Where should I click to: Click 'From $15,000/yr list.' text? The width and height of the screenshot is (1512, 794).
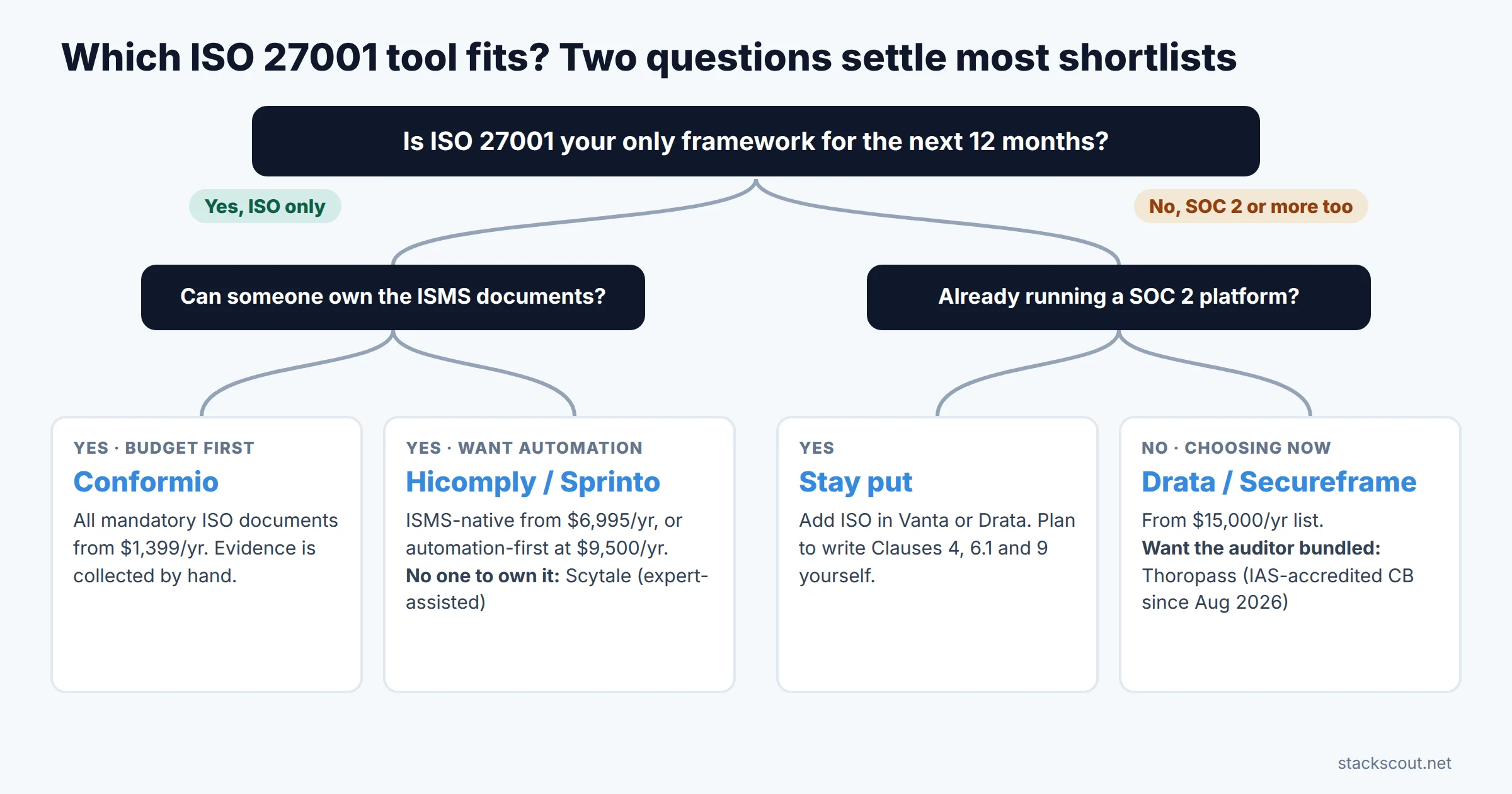pos(1232,521)
